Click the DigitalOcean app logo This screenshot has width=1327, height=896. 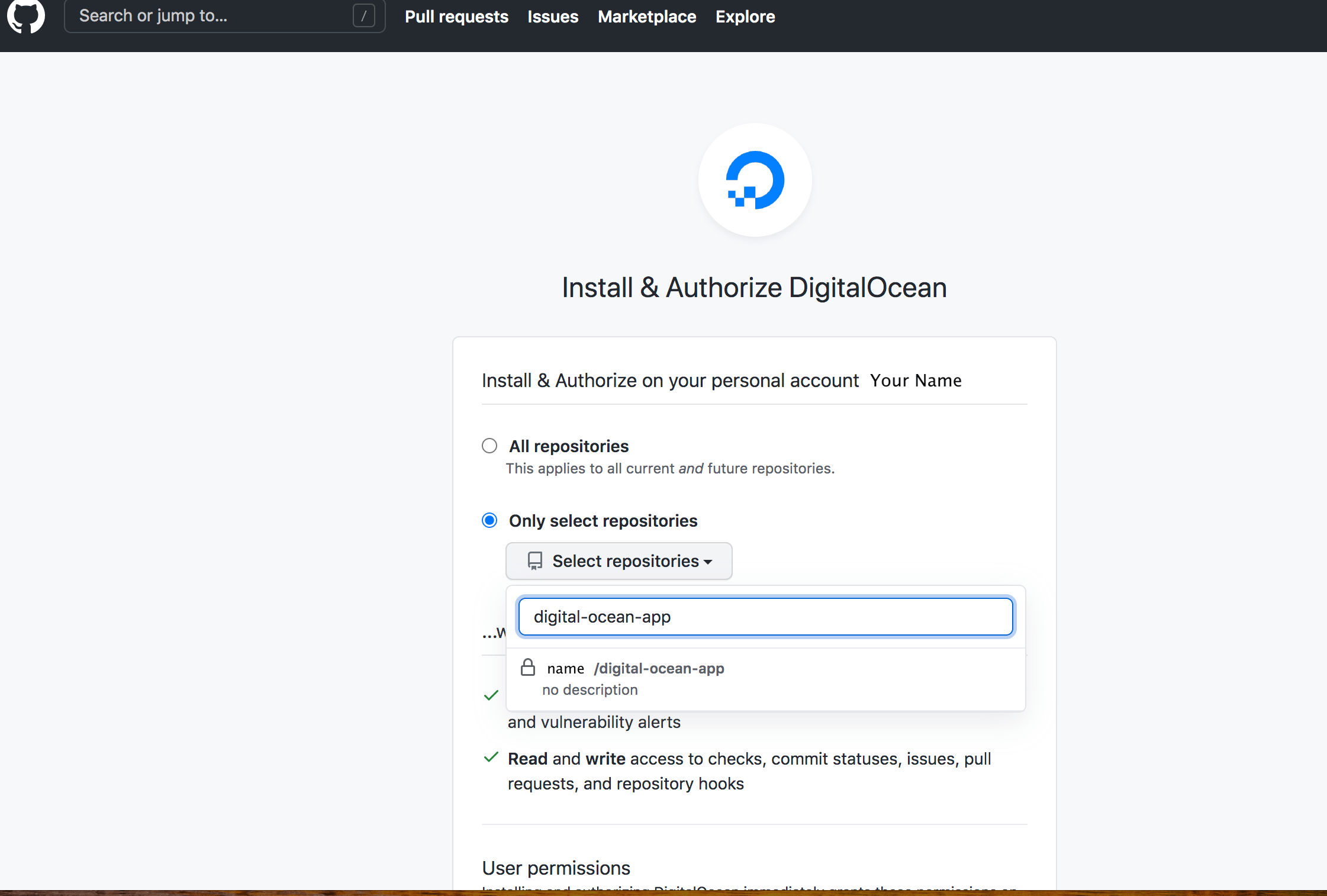point(754,180)
